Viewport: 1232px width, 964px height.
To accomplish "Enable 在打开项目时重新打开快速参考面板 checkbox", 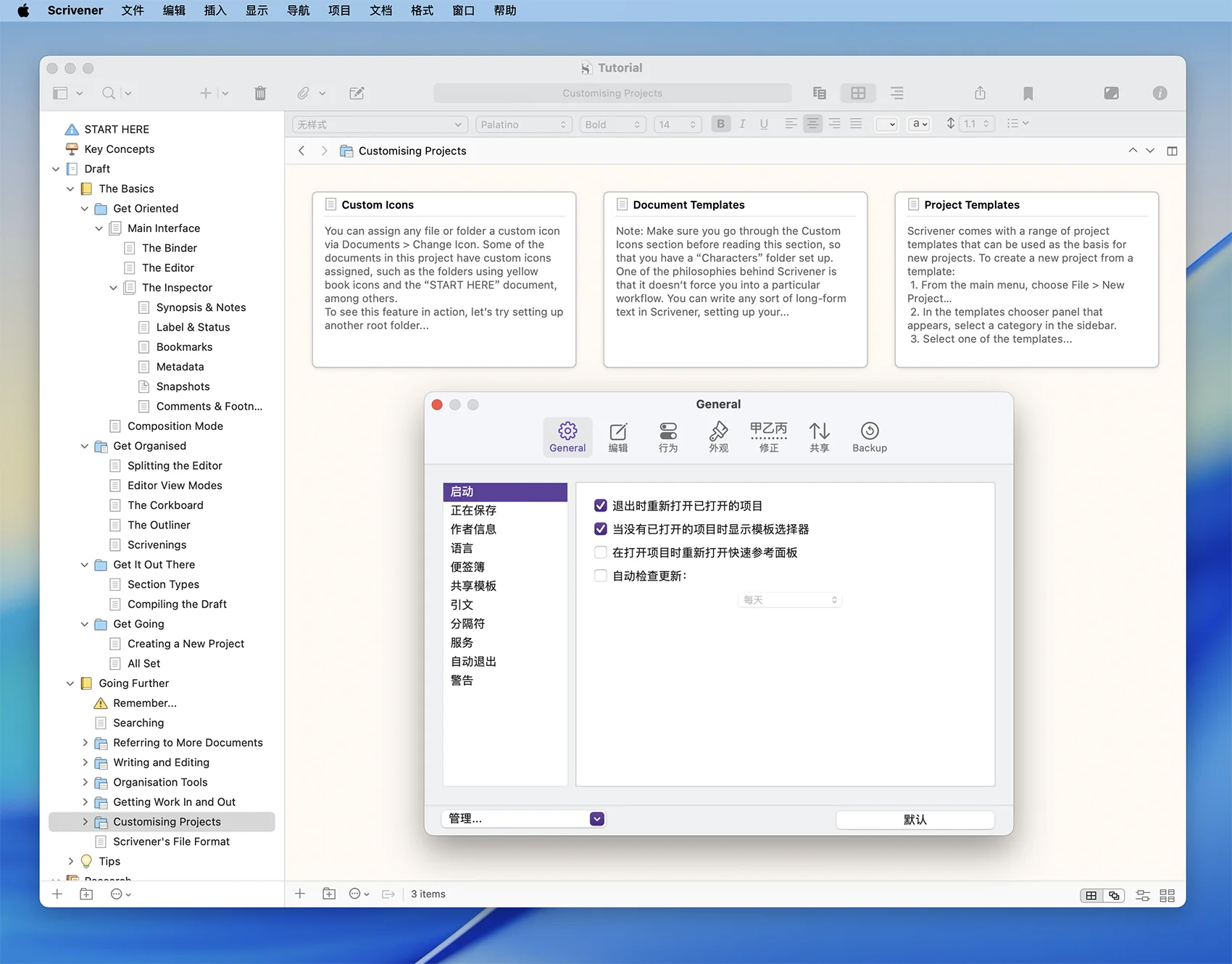I will pos(600,553).
